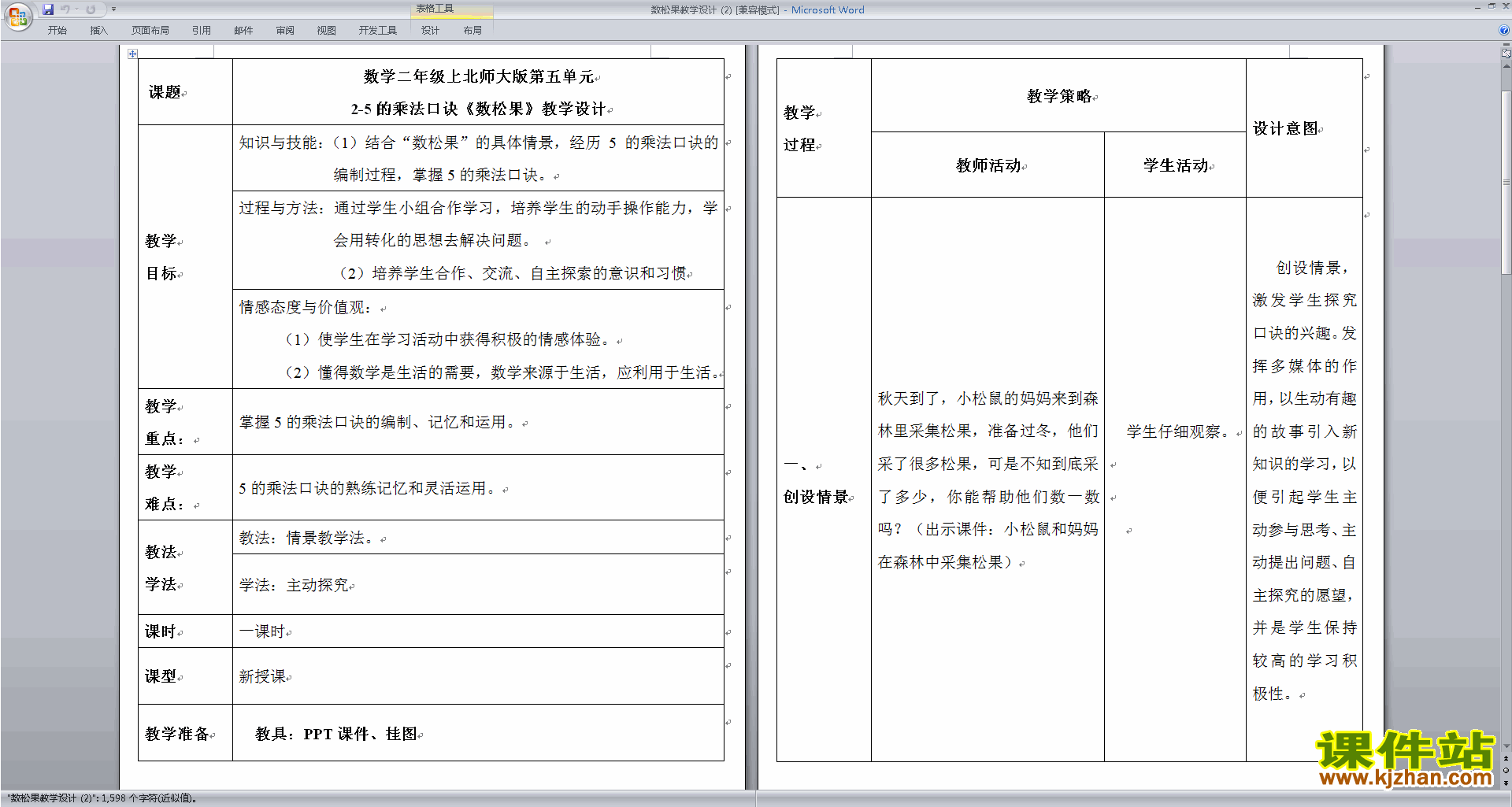The height and width of the screenshot is (807, 1512).
Task: Open the 引用 tab
Action: click(x=202, y=31)
